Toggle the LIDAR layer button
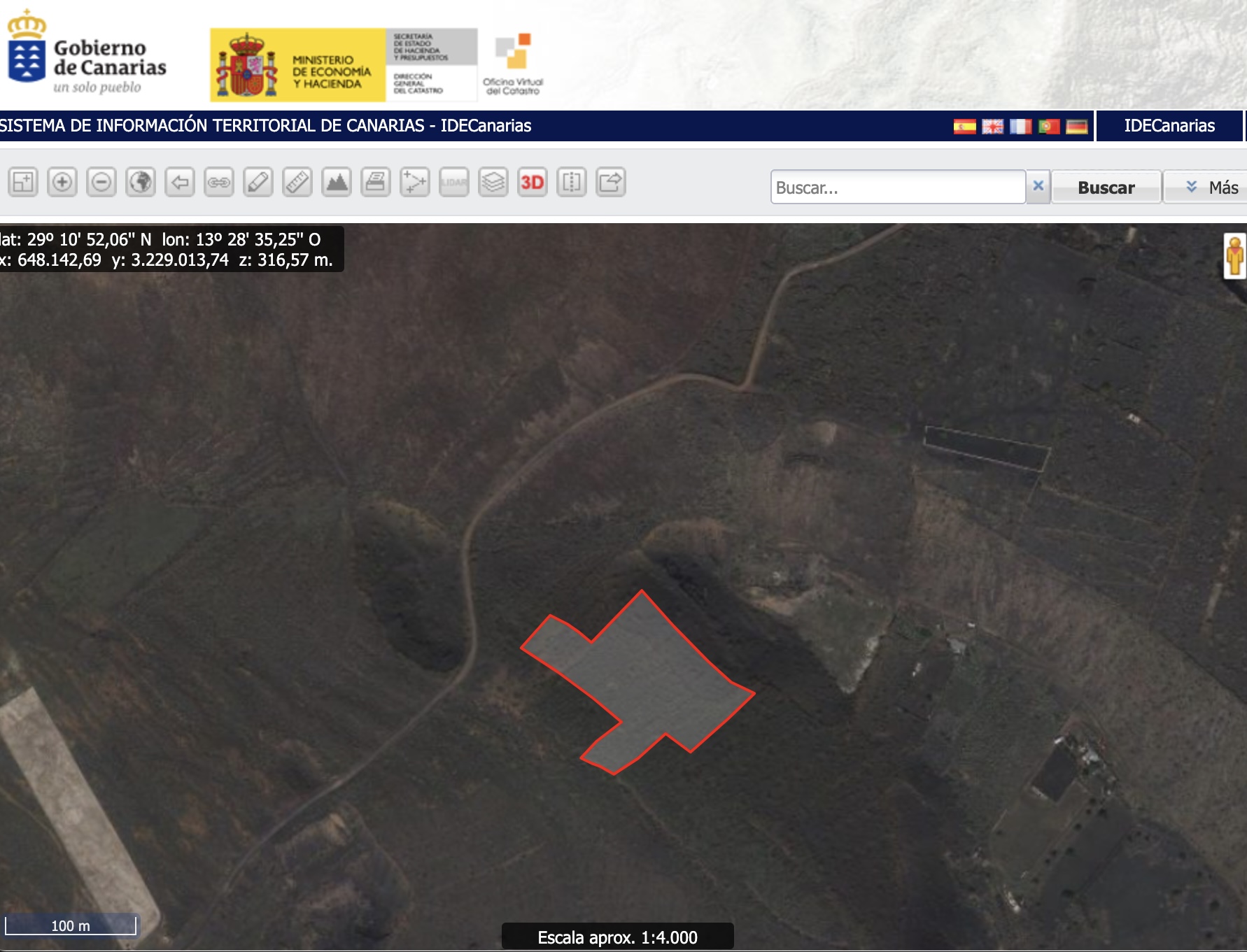Image resolution: width=1247 pixels, height=952 pixels. point(454,183)
